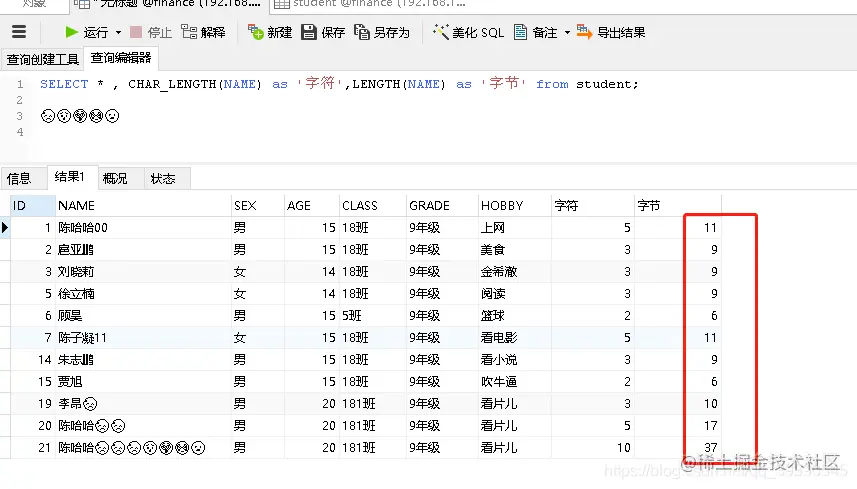Click the Stop (停止) button

(151, 32)
